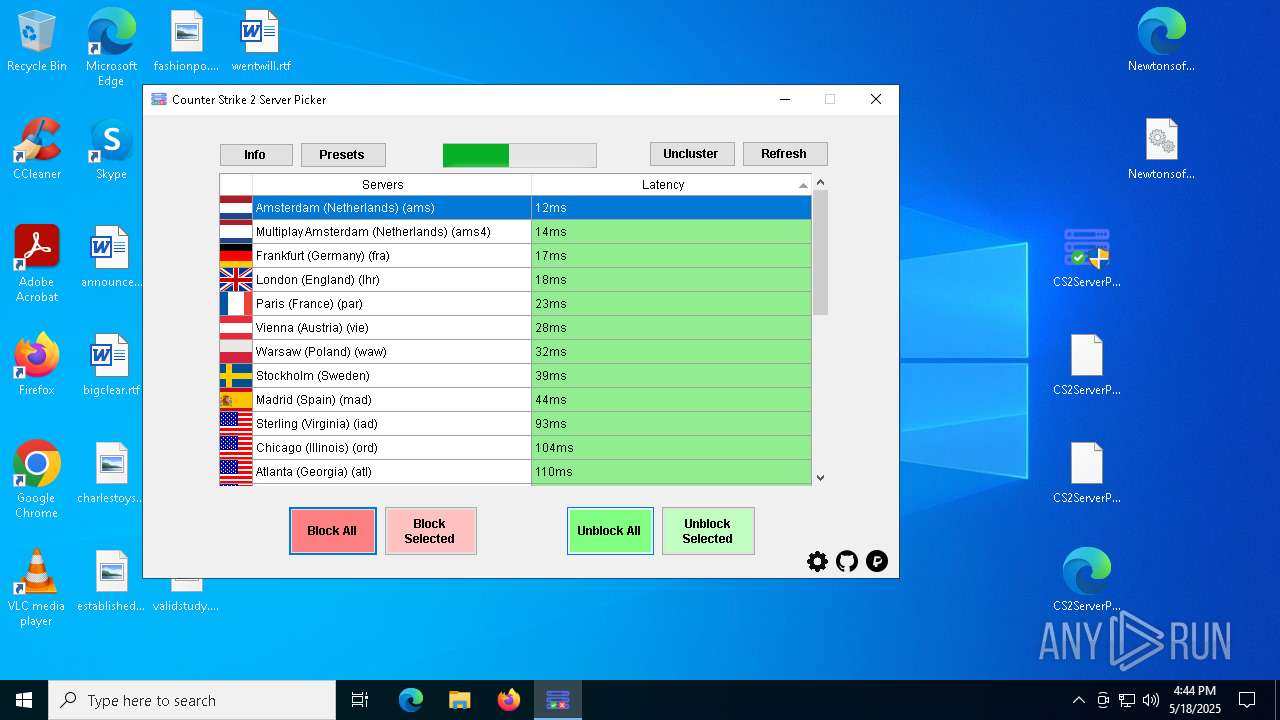Select Madrid (Spain) (mad) server

click(515, 400)
